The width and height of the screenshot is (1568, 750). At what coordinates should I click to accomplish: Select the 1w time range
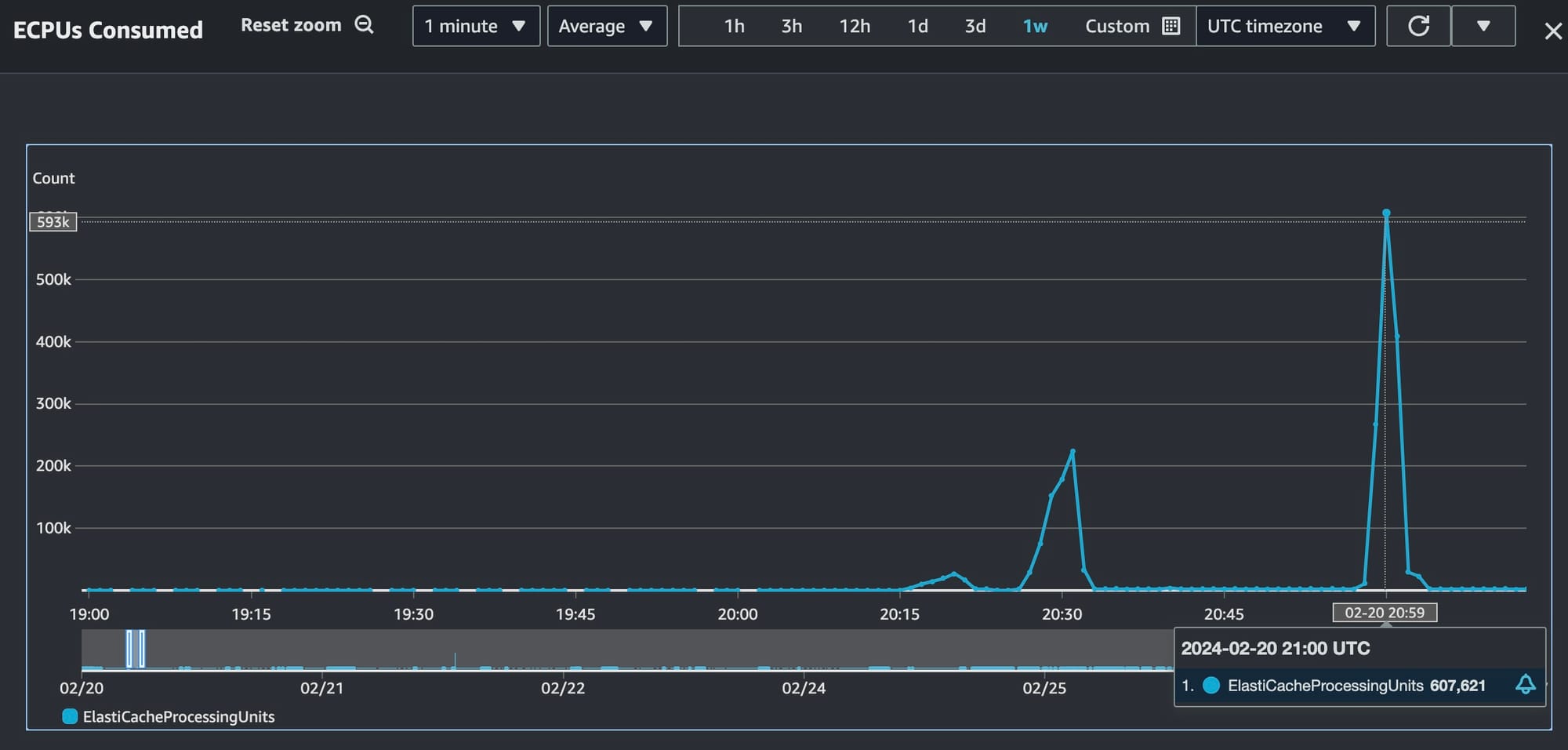pyautogui.click(x=1035, y=27)
